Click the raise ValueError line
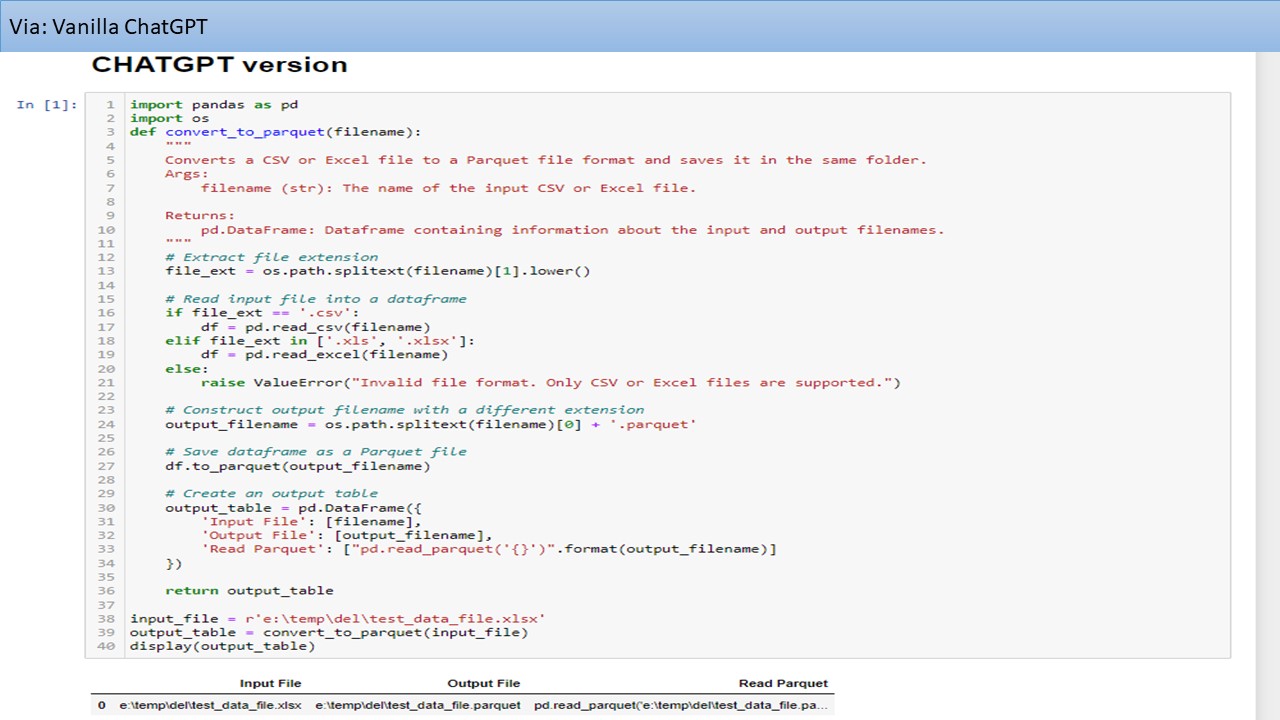The width and height of the screenshot is (1280, 720). pyautogui.click(x=550, y=382)
